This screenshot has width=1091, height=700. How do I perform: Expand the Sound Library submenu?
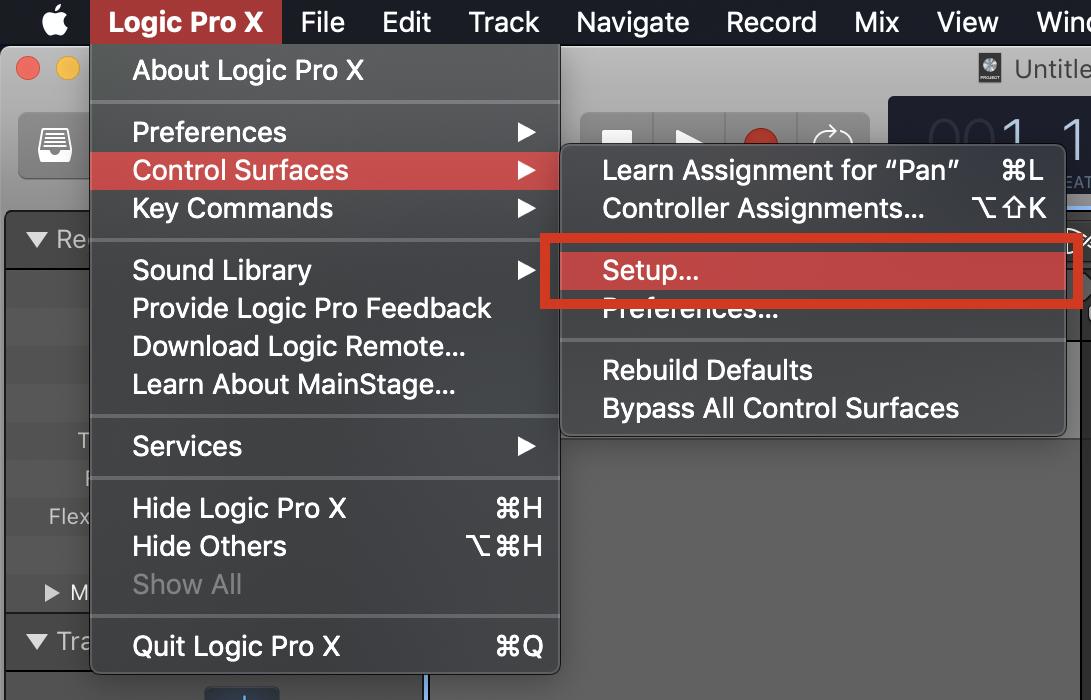325,270
